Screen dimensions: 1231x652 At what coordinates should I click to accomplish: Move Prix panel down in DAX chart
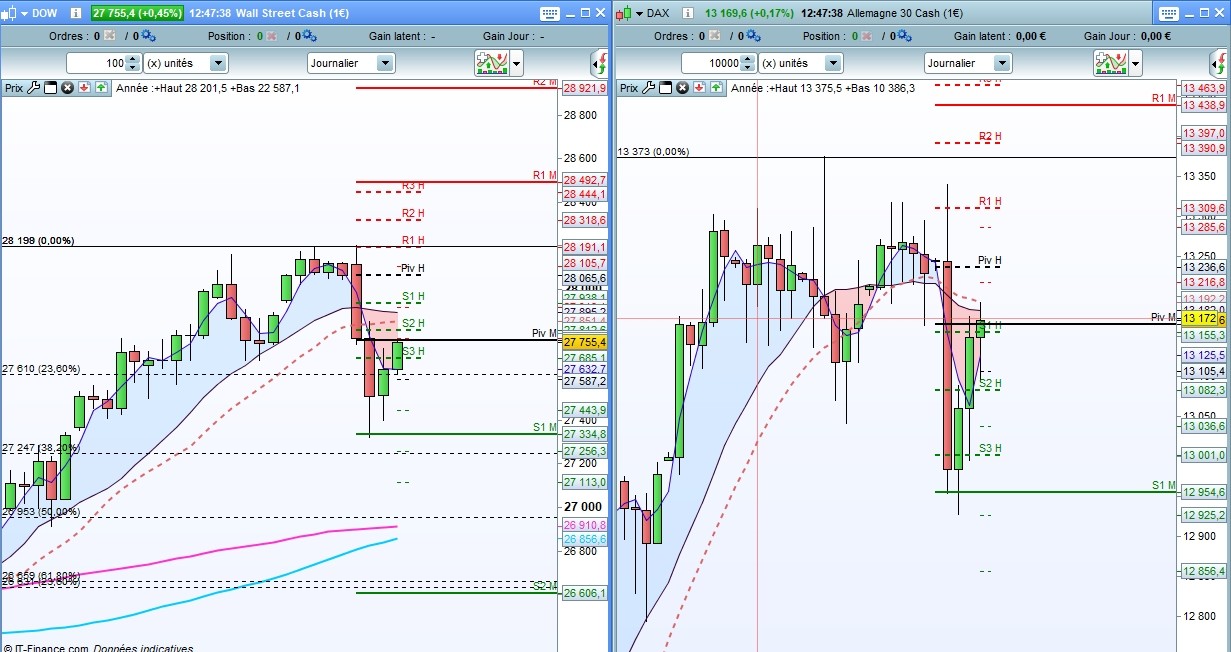coord(699,88)
